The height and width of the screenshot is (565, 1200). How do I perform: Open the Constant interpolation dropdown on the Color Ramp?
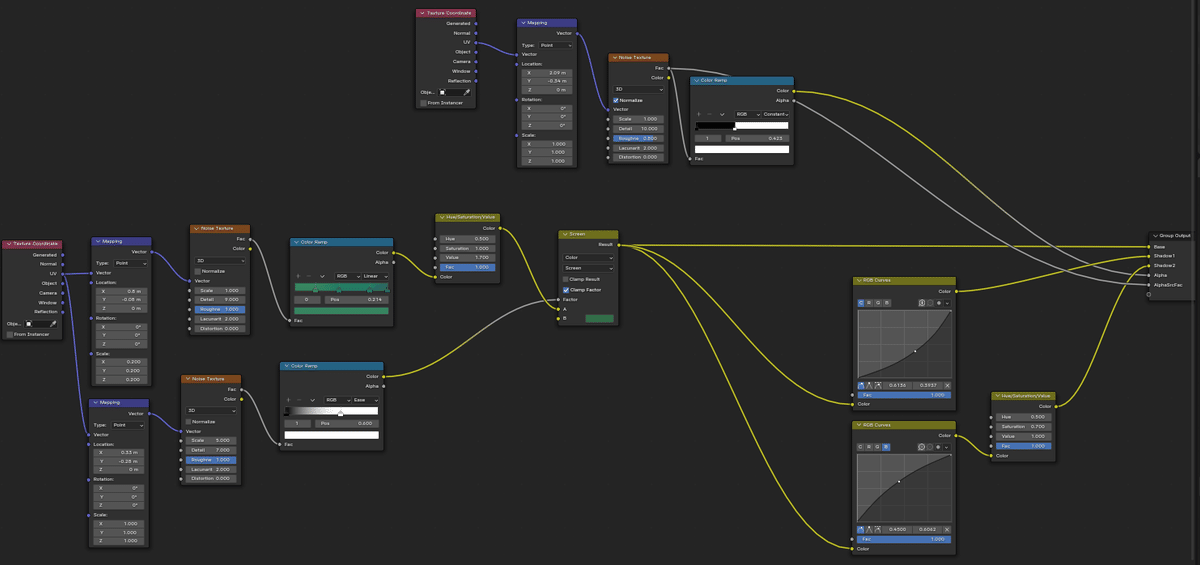(776, 114)
